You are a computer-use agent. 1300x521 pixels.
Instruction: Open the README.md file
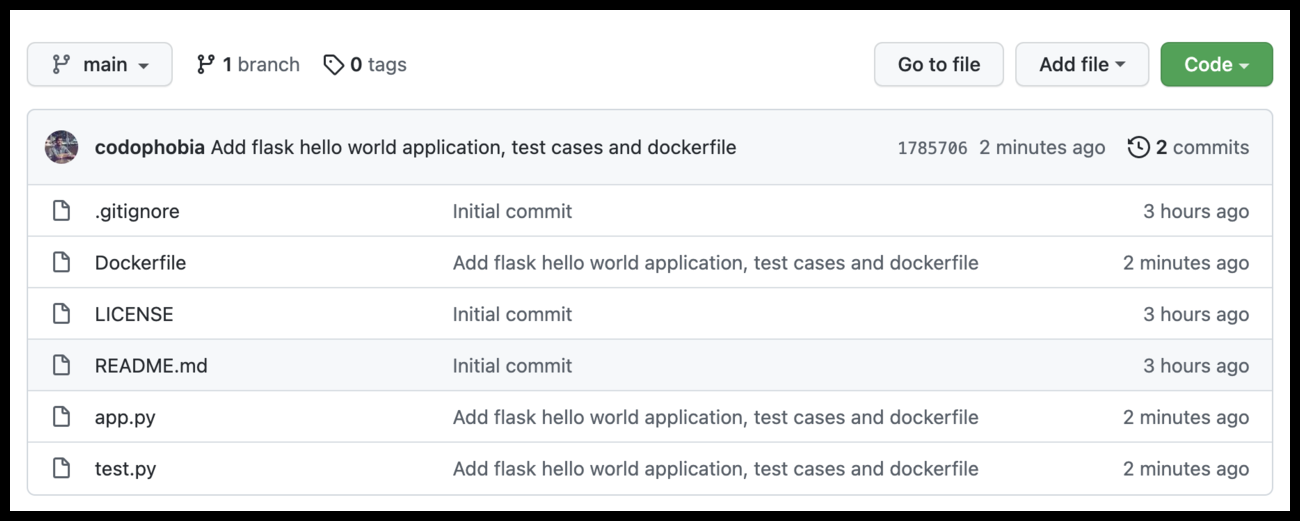pyautogui.click(x=151, y=366)
